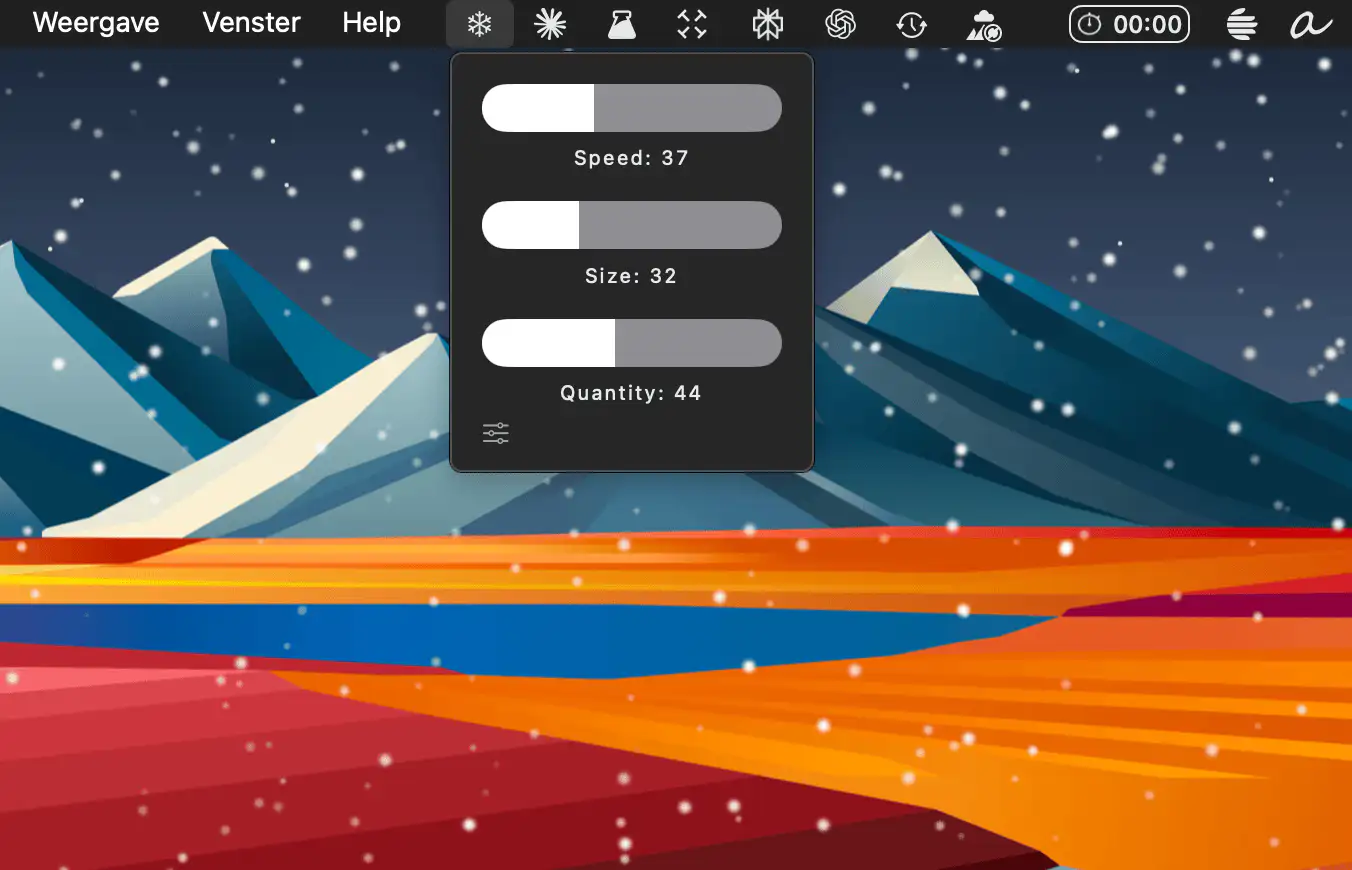1352x870 pixels.
Task: Click the starburst icon in the menu bar
Action: tap(550, 24)
